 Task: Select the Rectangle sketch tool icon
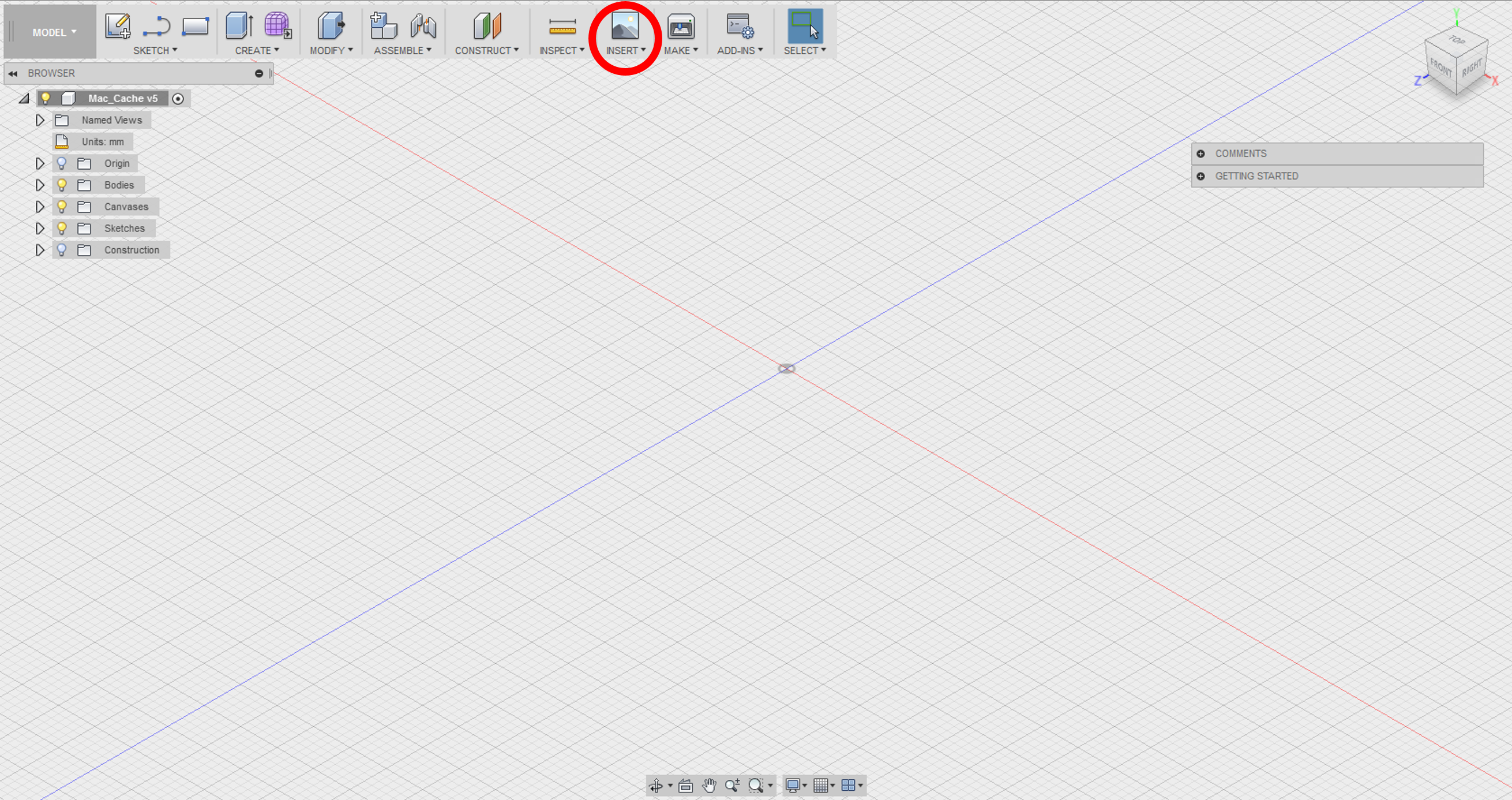point(195,27)
